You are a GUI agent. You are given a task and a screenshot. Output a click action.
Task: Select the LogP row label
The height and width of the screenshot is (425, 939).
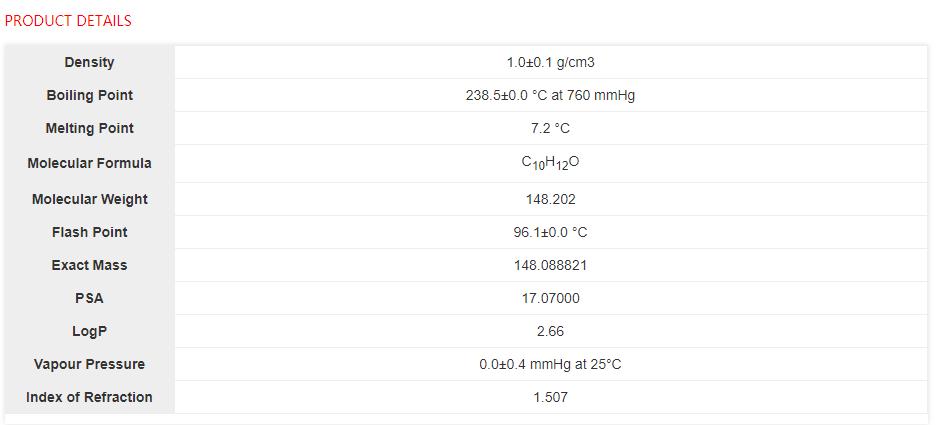point(89,331)
